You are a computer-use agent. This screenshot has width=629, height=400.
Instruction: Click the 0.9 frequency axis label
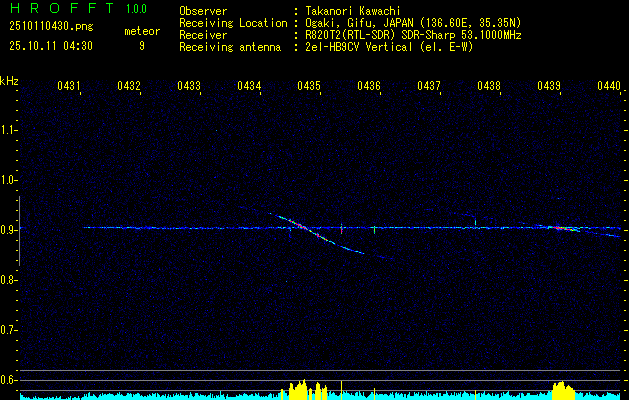(9, 230)
